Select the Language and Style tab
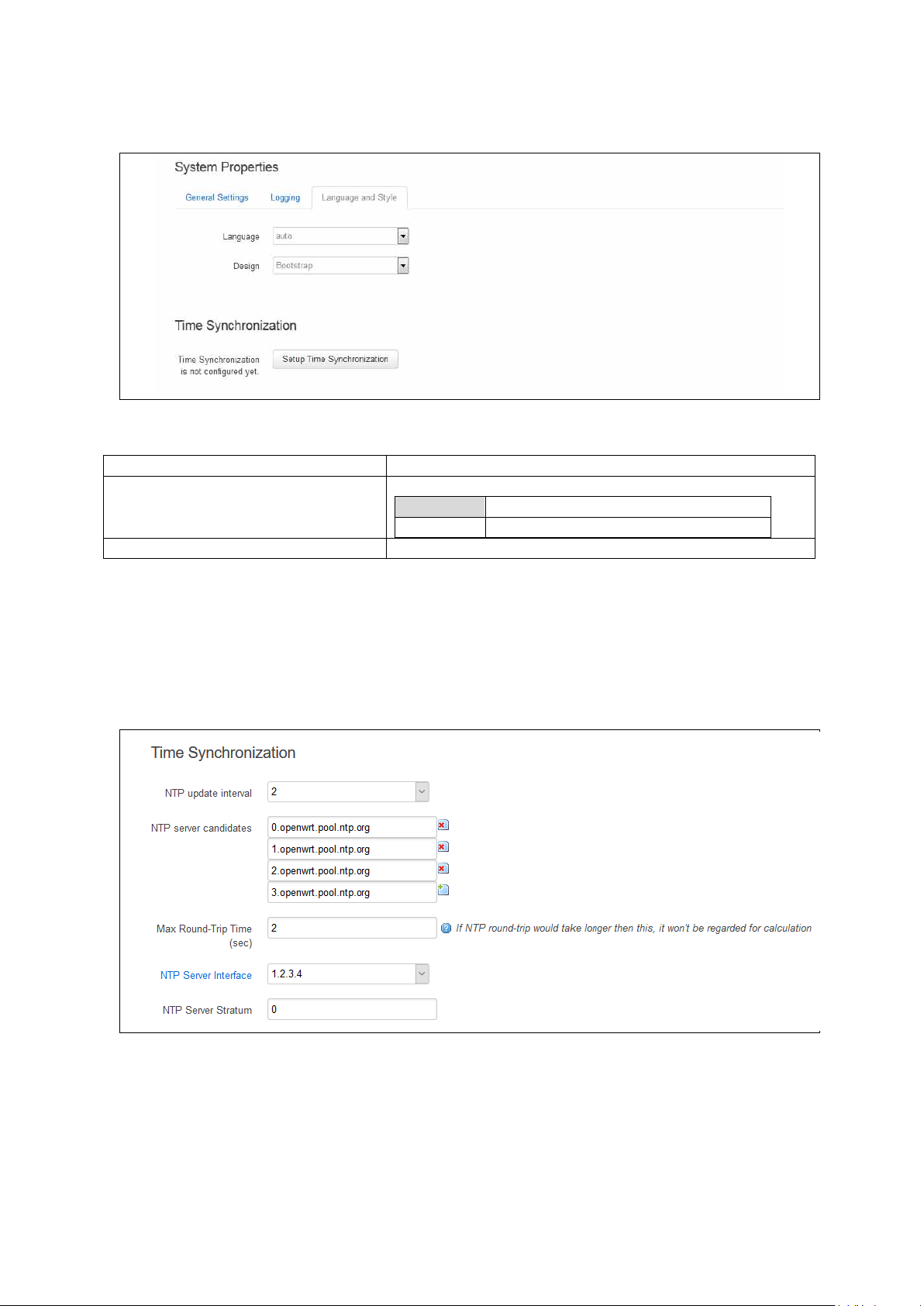924x1306 pixels. coord(359,198)
